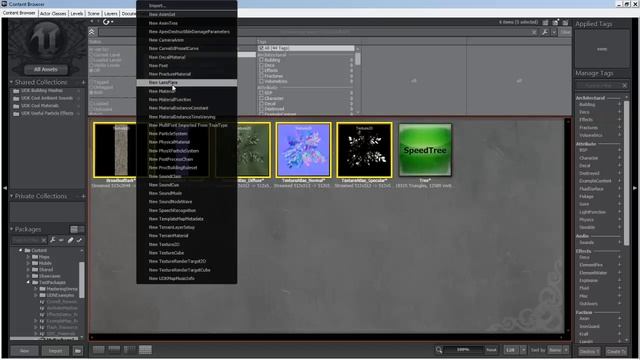The height and width of the screenshot is (360, 640).
Task: Collapse the filter panel using the double-chevron icon
Action: [92, 32]
